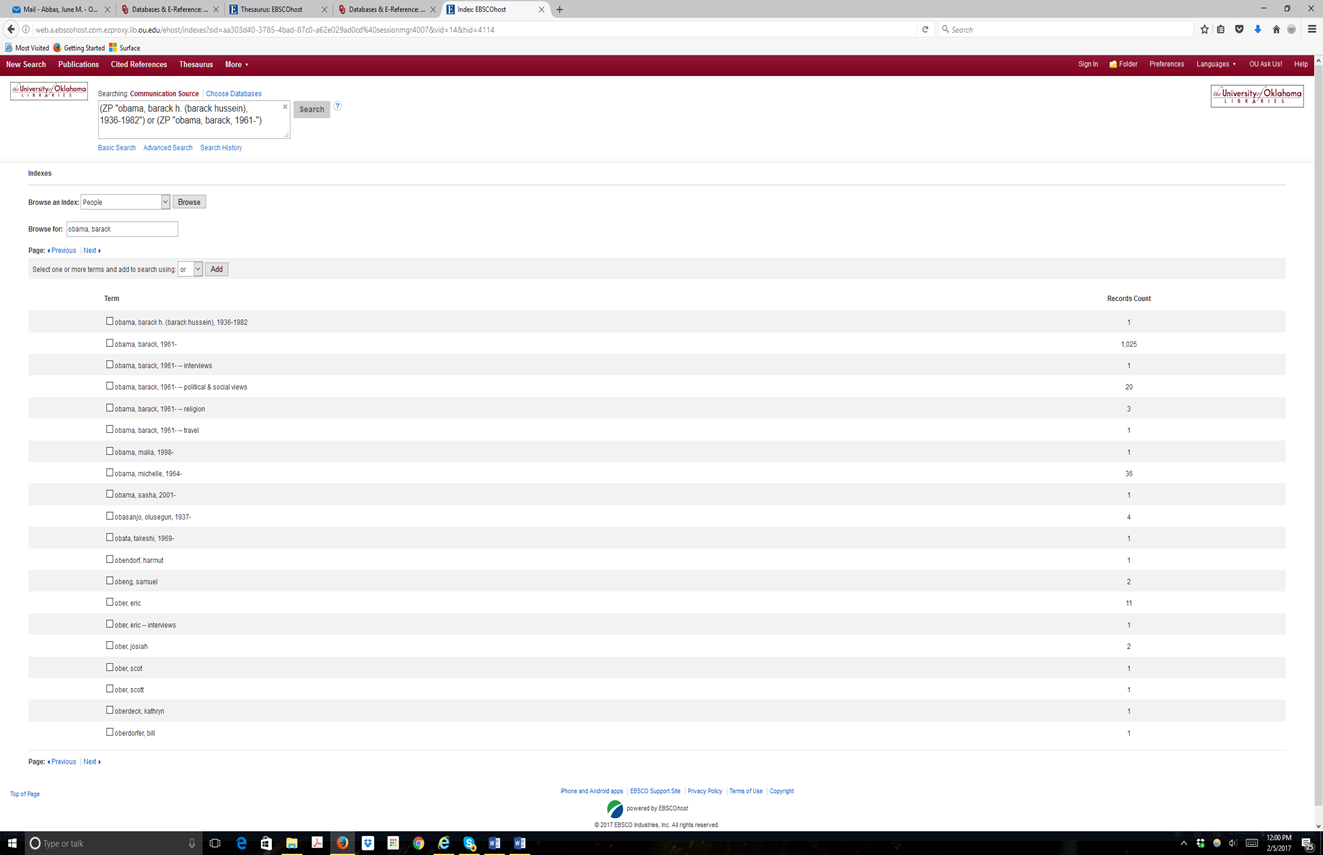Click the 'Browse for' text field

pos(122,229)
